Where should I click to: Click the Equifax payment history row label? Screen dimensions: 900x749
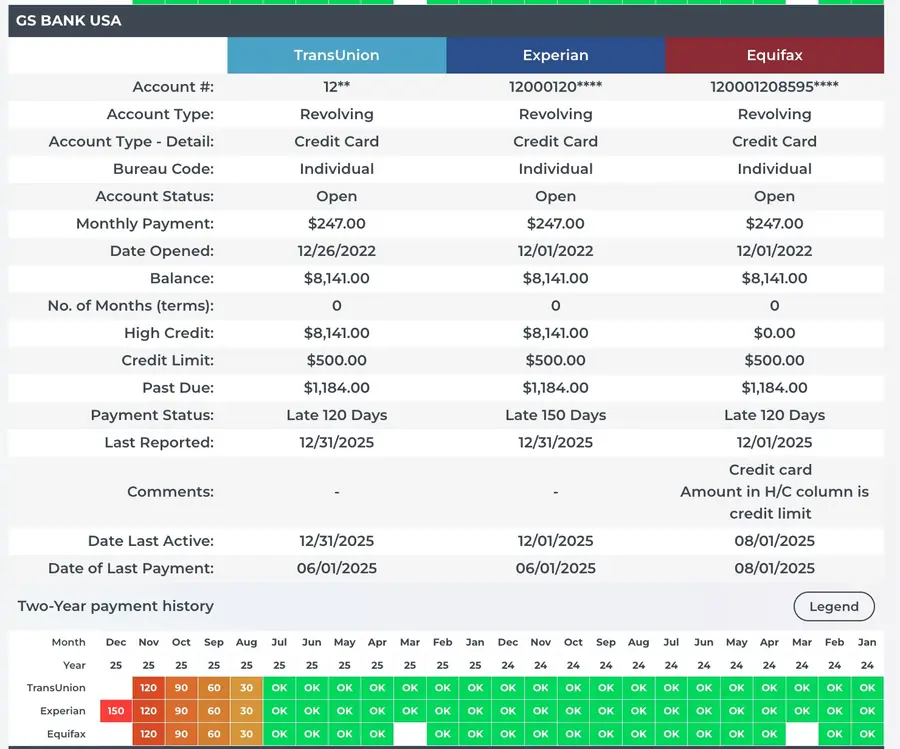tap(67, 734)
